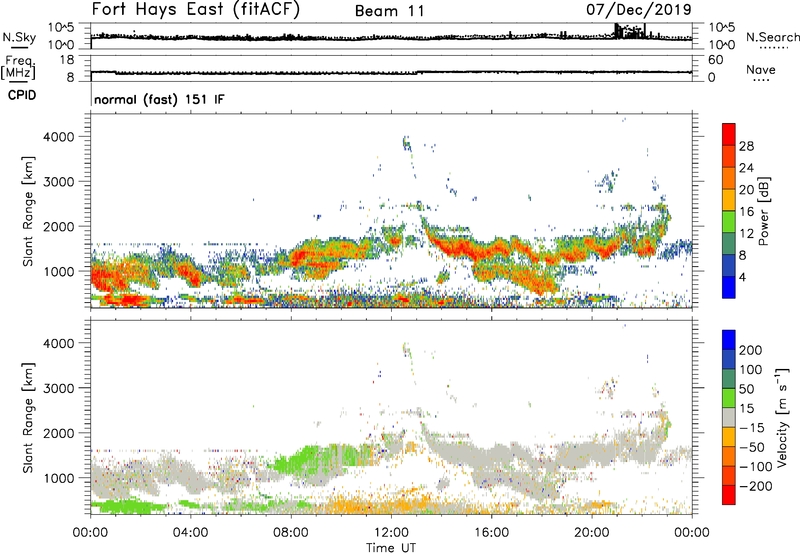Click the 'CPID' row label
The height and width of the screenshot is (554, 800).
(22, 95)
